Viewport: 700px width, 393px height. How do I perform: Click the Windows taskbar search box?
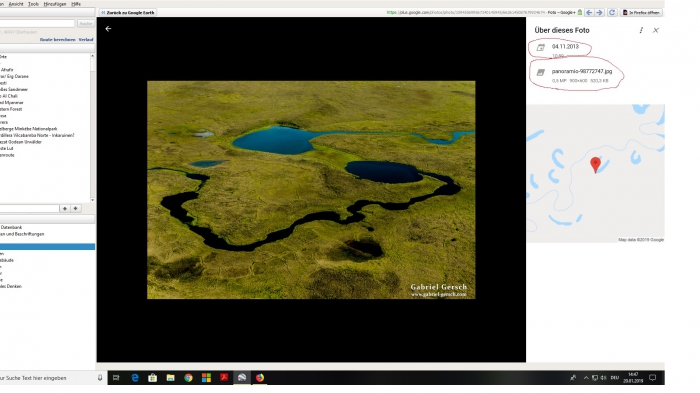(x=47, y=378)
